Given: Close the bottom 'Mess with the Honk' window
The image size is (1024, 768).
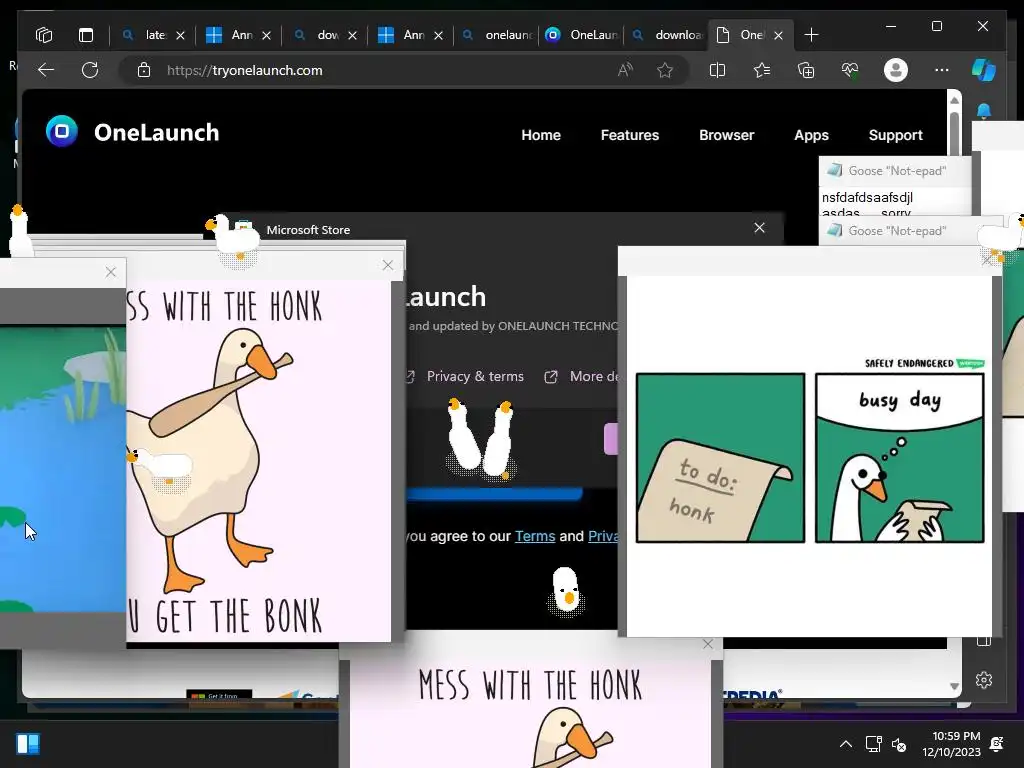Looking at the screenshot, I should [x=708, y=644].
